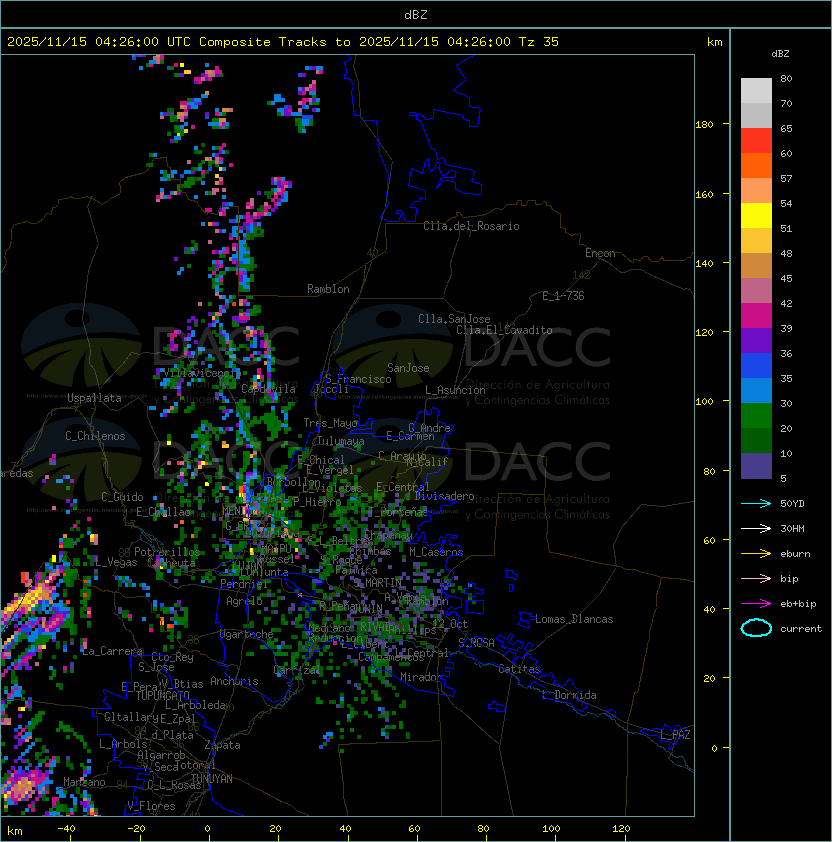Click the Ramblon map label
The height and width of the screenshot is (842, 832).
coord(328,289)
